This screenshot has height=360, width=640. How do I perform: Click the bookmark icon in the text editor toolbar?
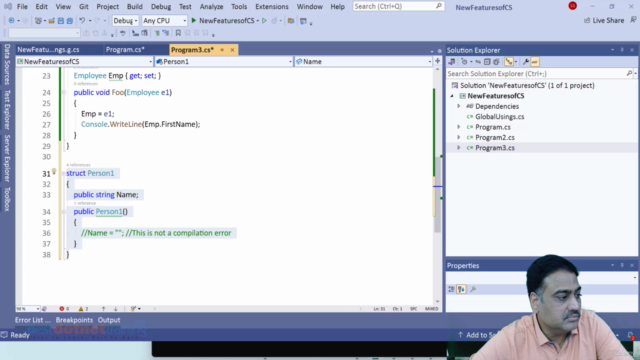(178, 33)
